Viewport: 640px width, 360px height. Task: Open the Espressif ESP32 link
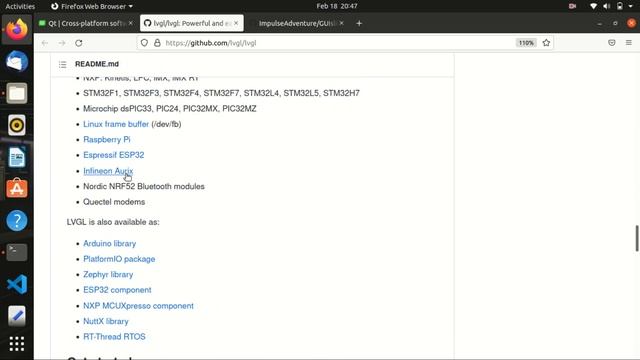pyautogui.click(x=113, y=155)
